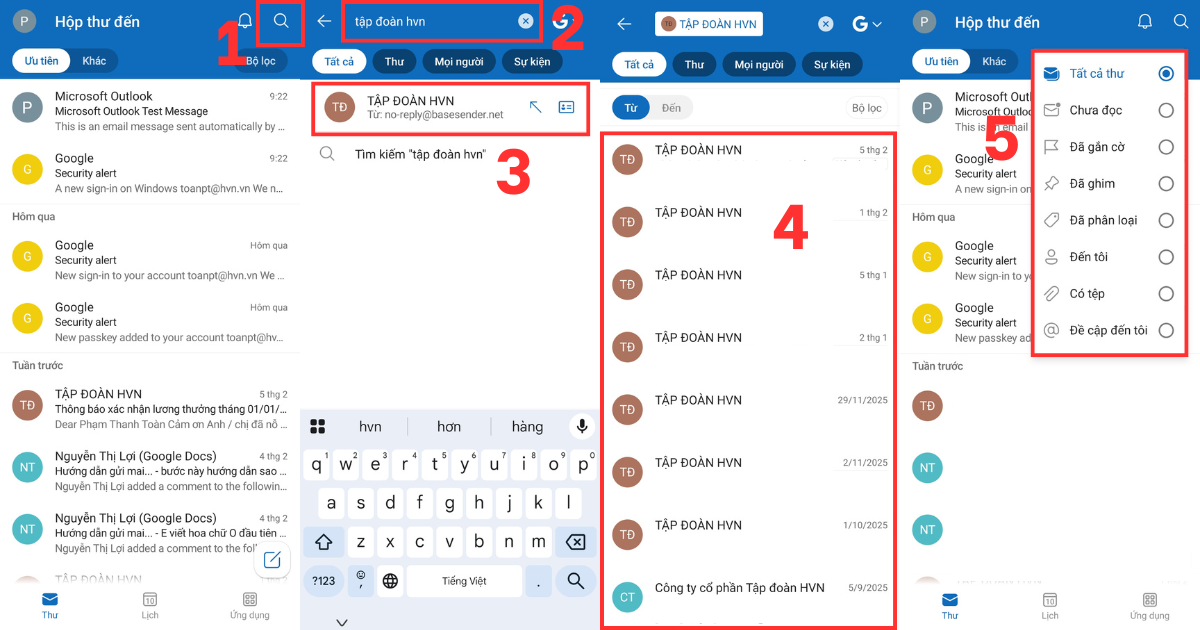Tap the notification bell icon

[243, 20]
